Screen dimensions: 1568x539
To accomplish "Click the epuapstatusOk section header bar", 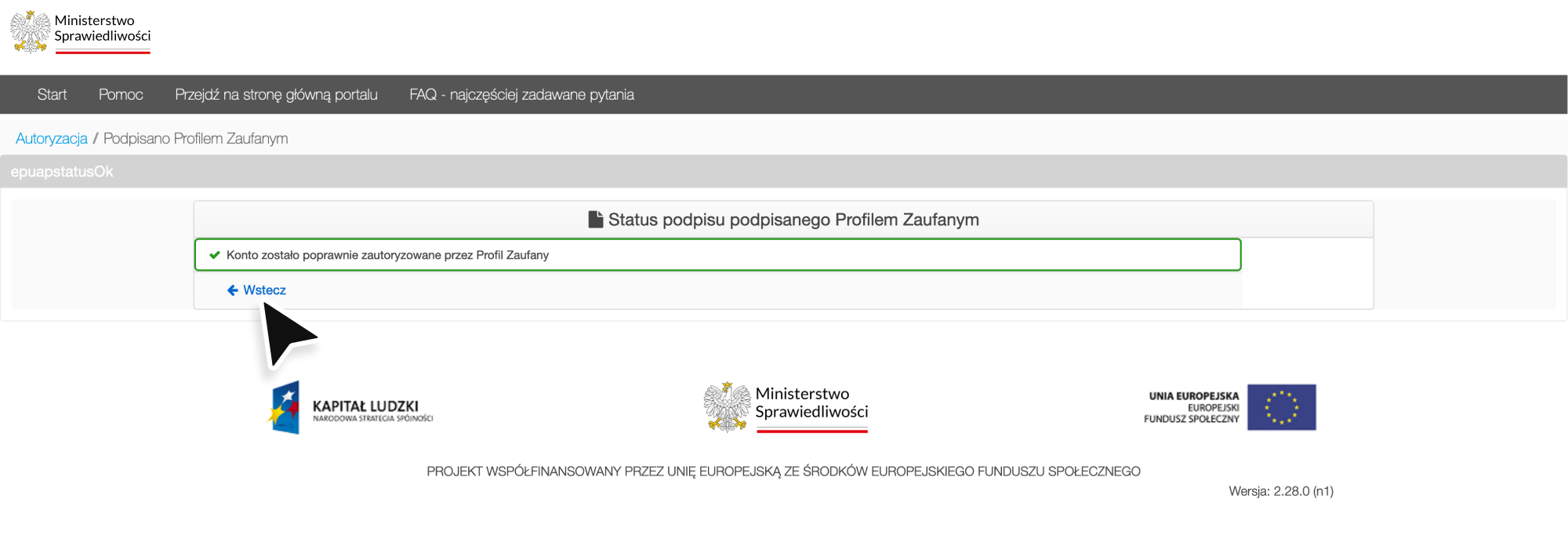I will tap(784, 172).
